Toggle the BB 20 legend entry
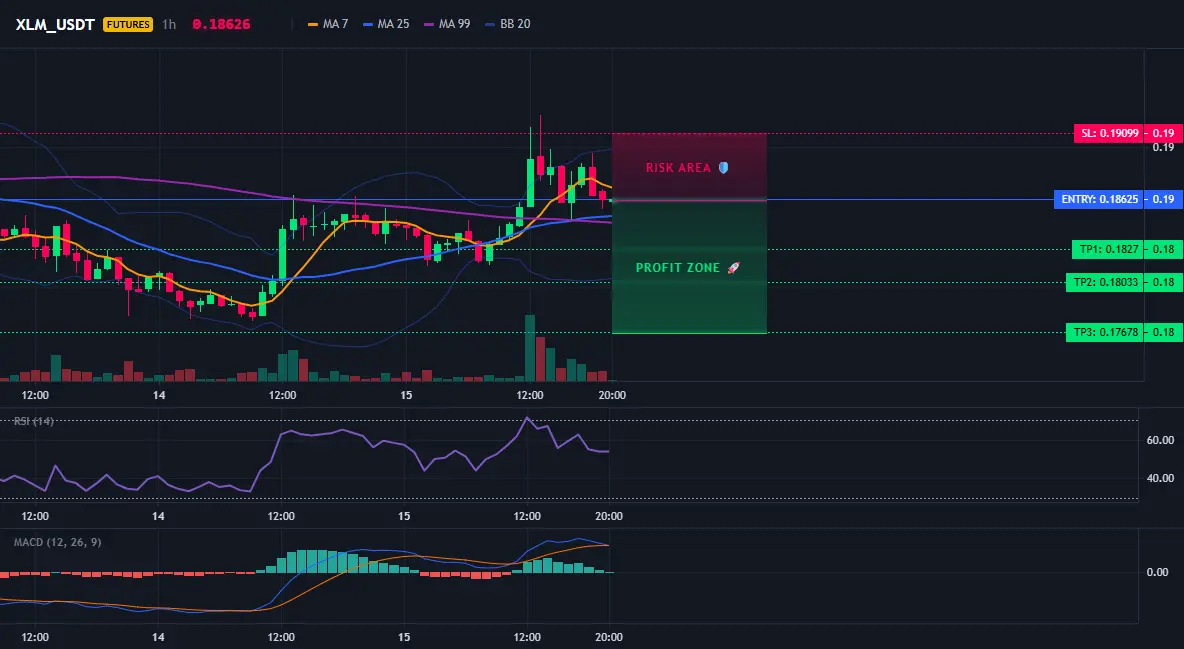Screen dimensions: 1184x649 point(508,24)
